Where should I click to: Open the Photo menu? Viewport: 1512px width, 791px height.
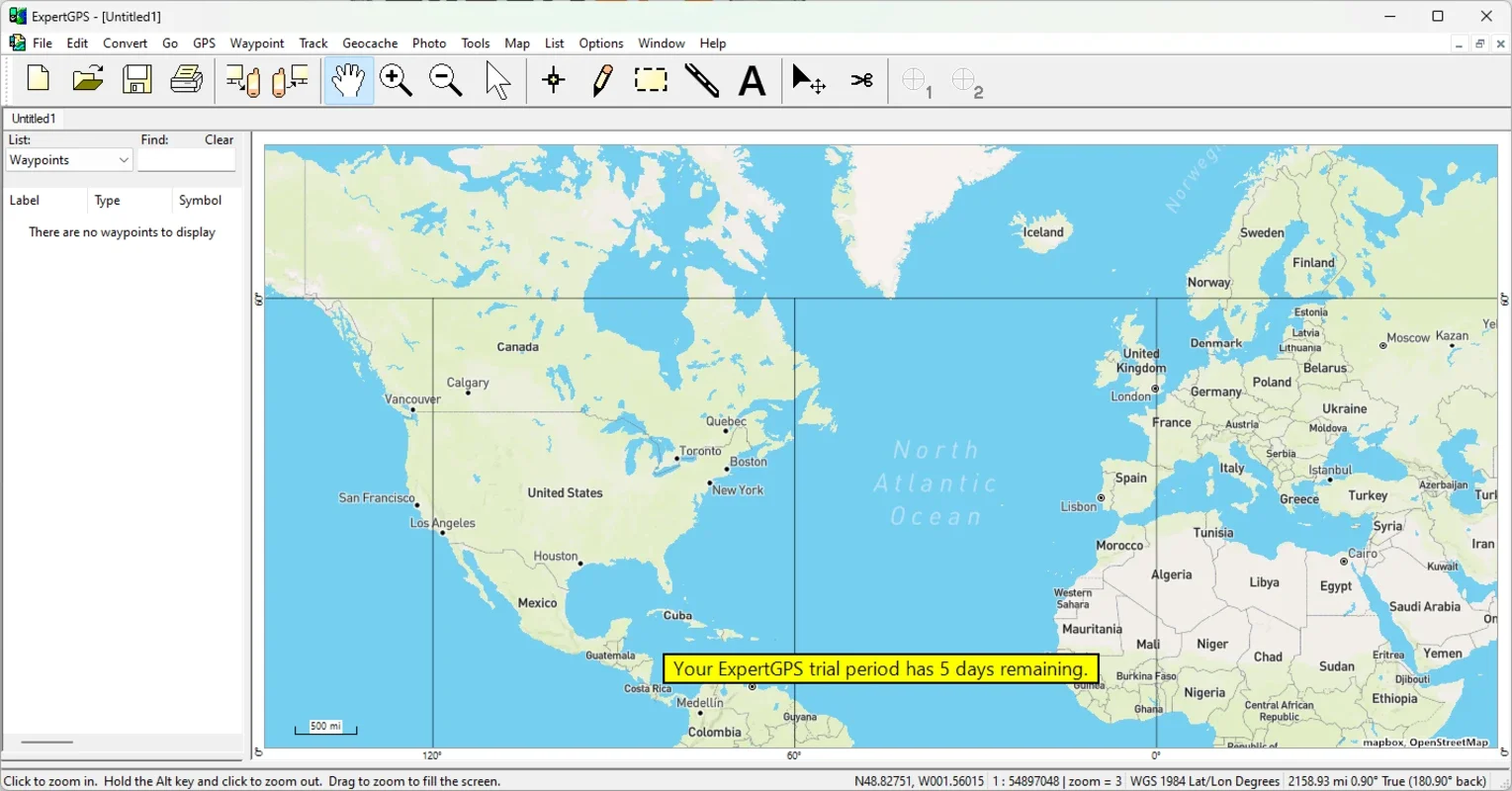click(x=429, y=44)
